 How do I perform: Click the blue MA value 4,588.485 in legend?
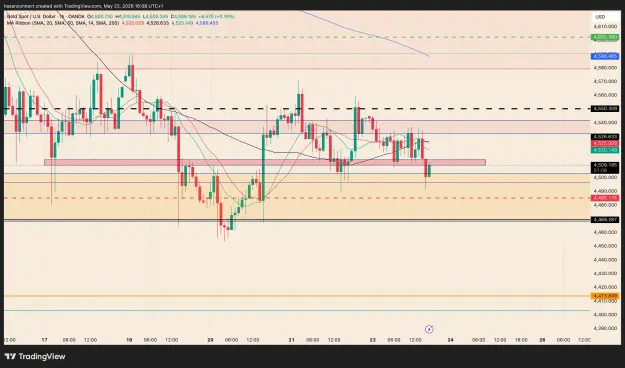[207, 23]
